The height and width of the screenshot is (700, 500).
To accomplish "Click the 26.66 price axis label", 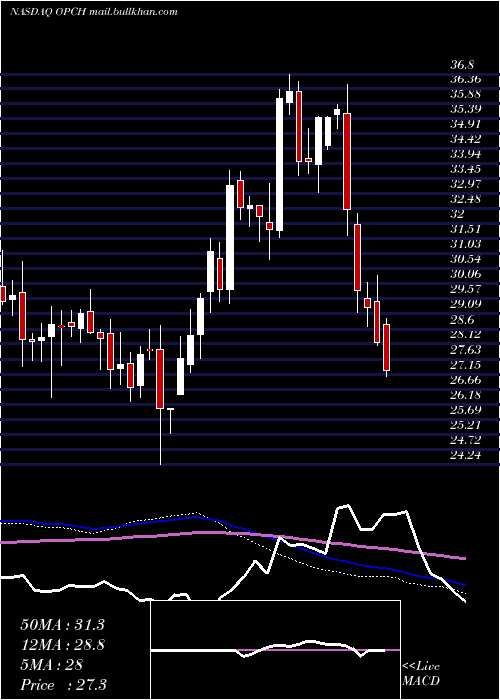I will click(466, 380).
